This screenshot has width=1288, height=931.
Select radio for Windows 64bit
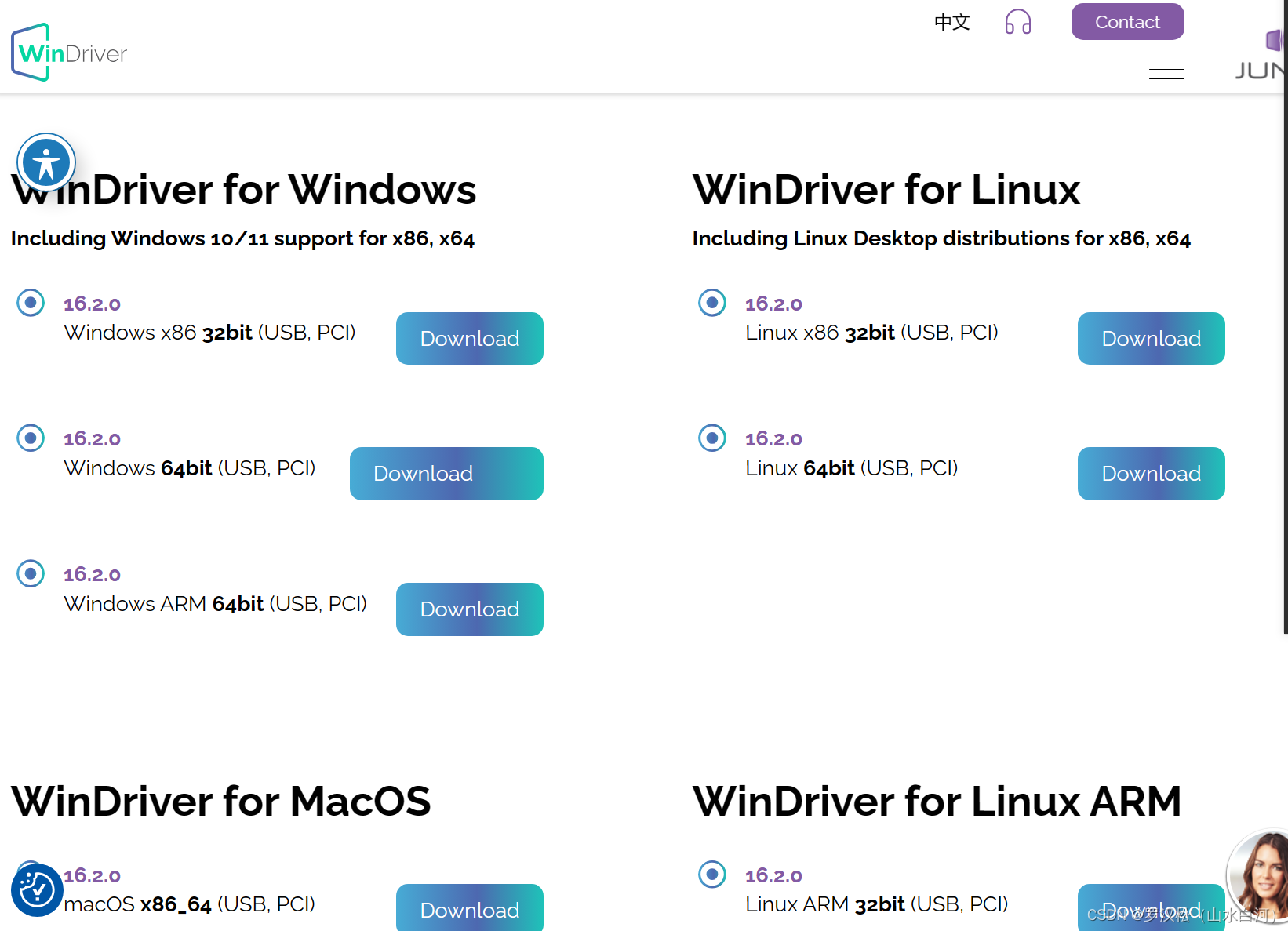pos(31,438)
